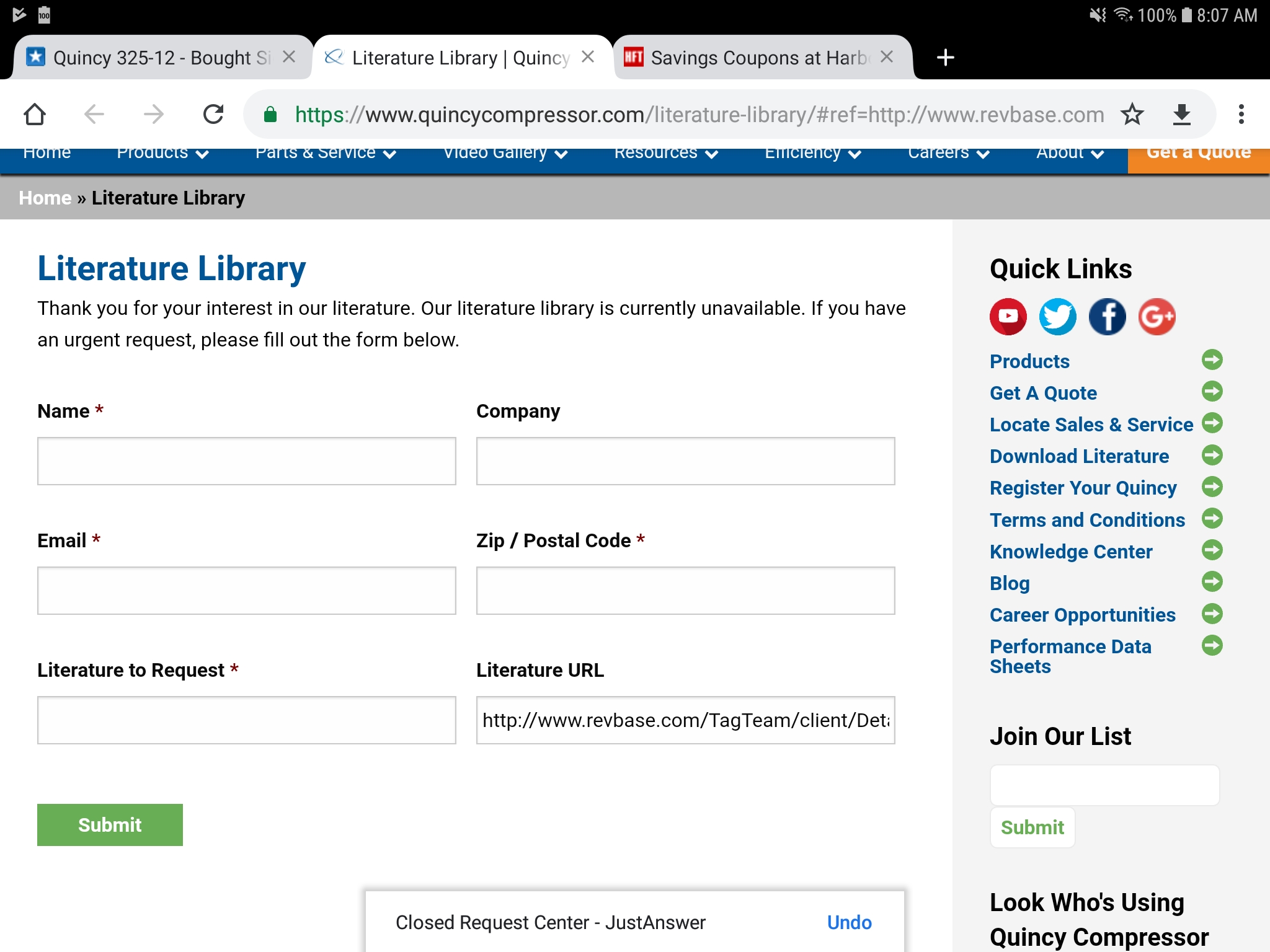The image size is (1270, 952).
Task: Focus the Company input field
Action: (686, 461)
